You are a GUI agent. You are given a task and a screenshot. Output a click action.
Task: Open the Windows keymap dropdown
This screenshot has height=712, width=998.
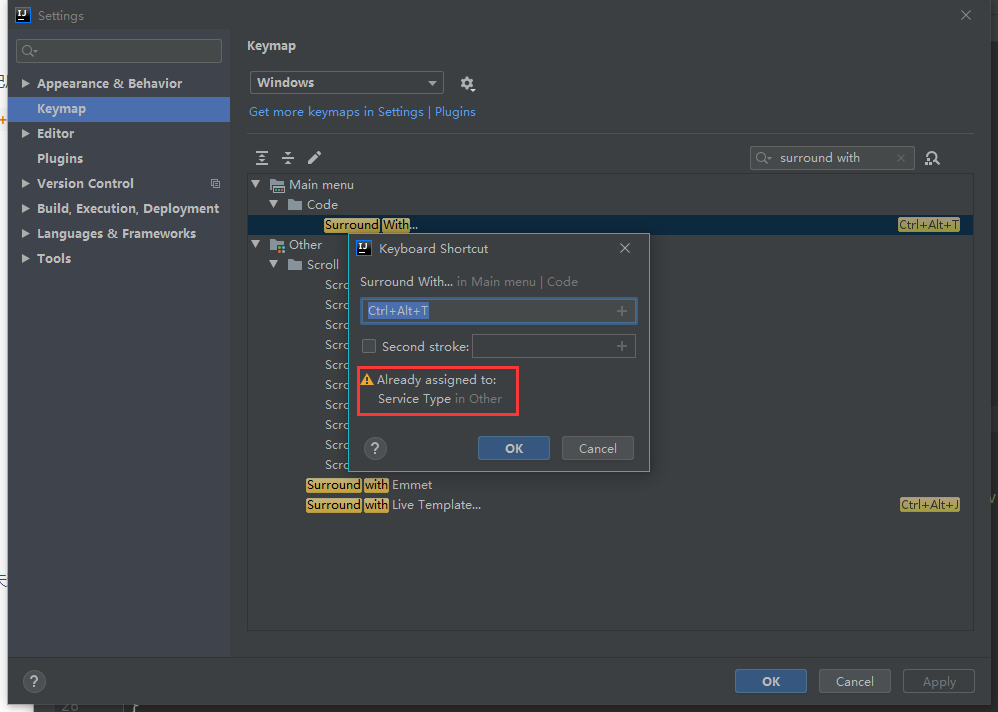[346, 83]
